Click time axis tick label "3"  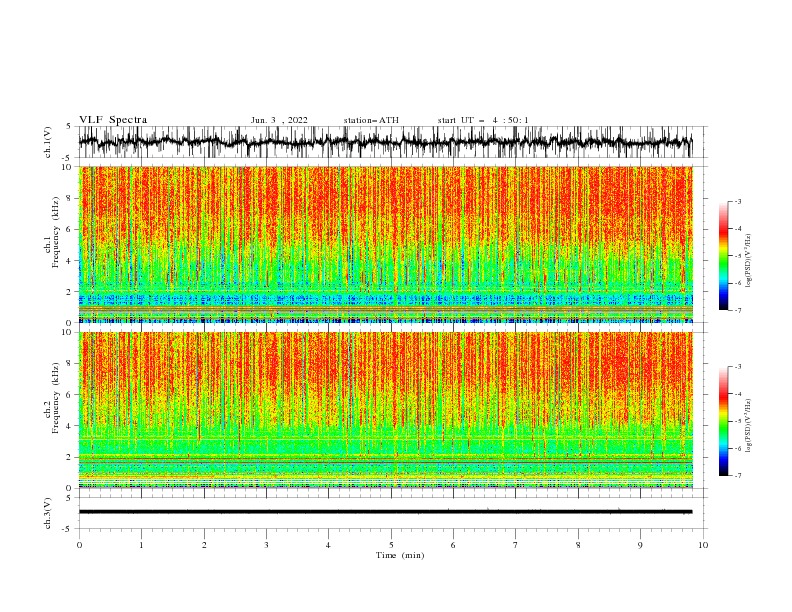pyautogui.click(x=266, y=545)
